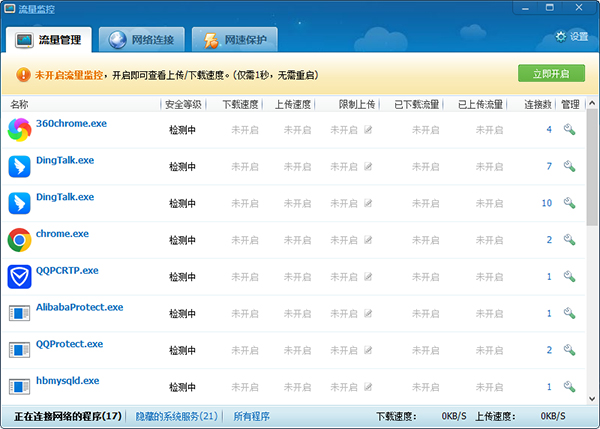Open the hbmysqld.exe name link
The width and height of the screenshot is (600, 429).
click(67, 380)
